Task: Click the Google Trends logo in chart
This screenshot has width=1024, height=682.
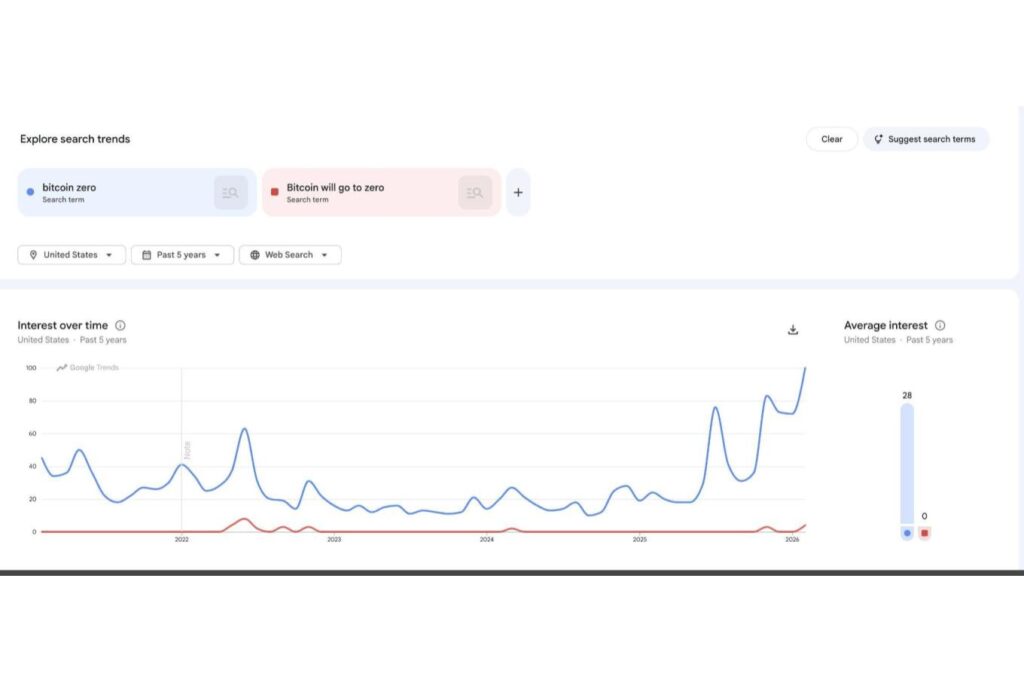Action: click(x=88, y=368)
